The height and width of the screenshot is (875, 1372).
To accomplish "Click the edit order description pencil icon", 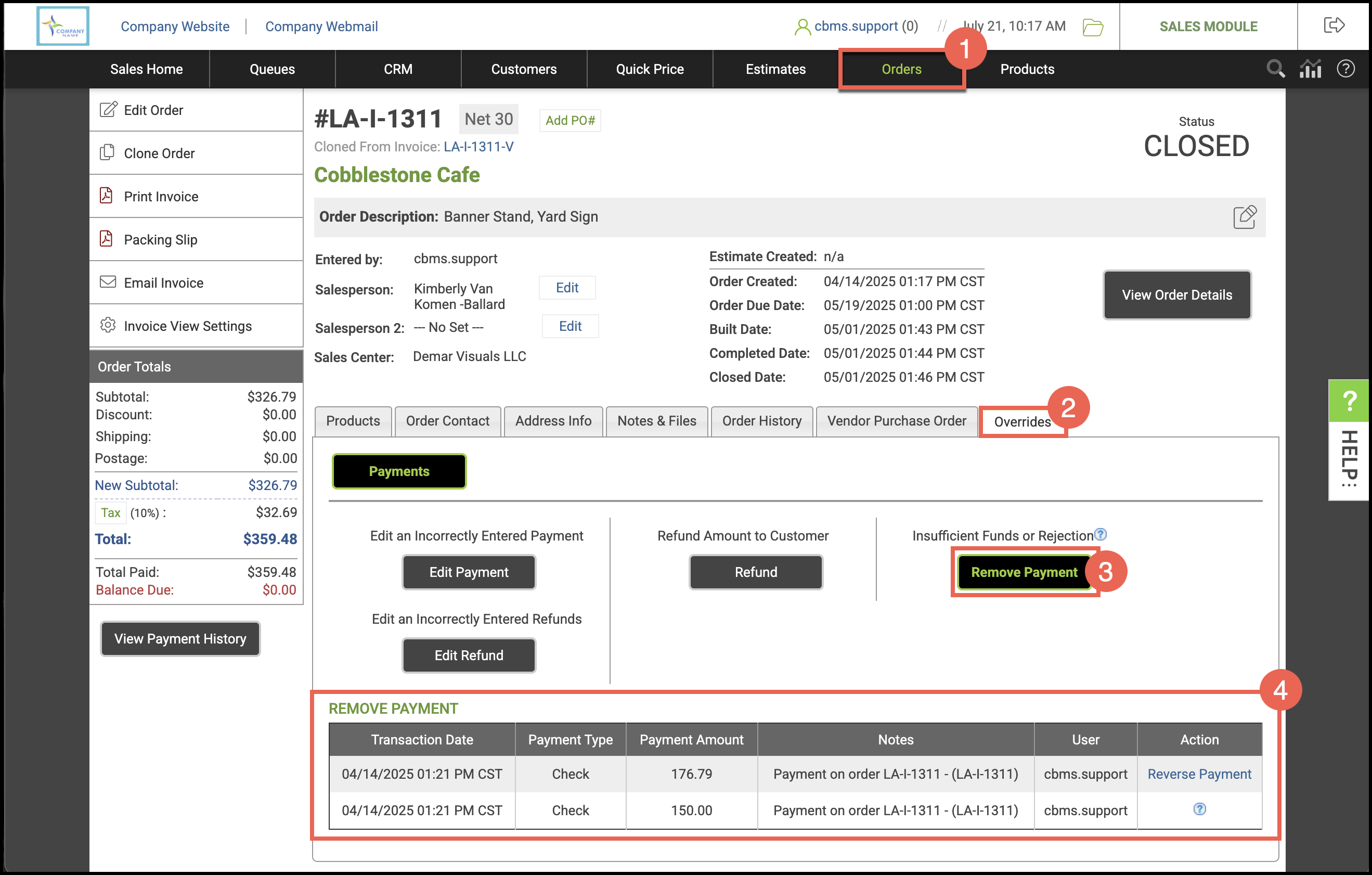I will (1245, 217).
